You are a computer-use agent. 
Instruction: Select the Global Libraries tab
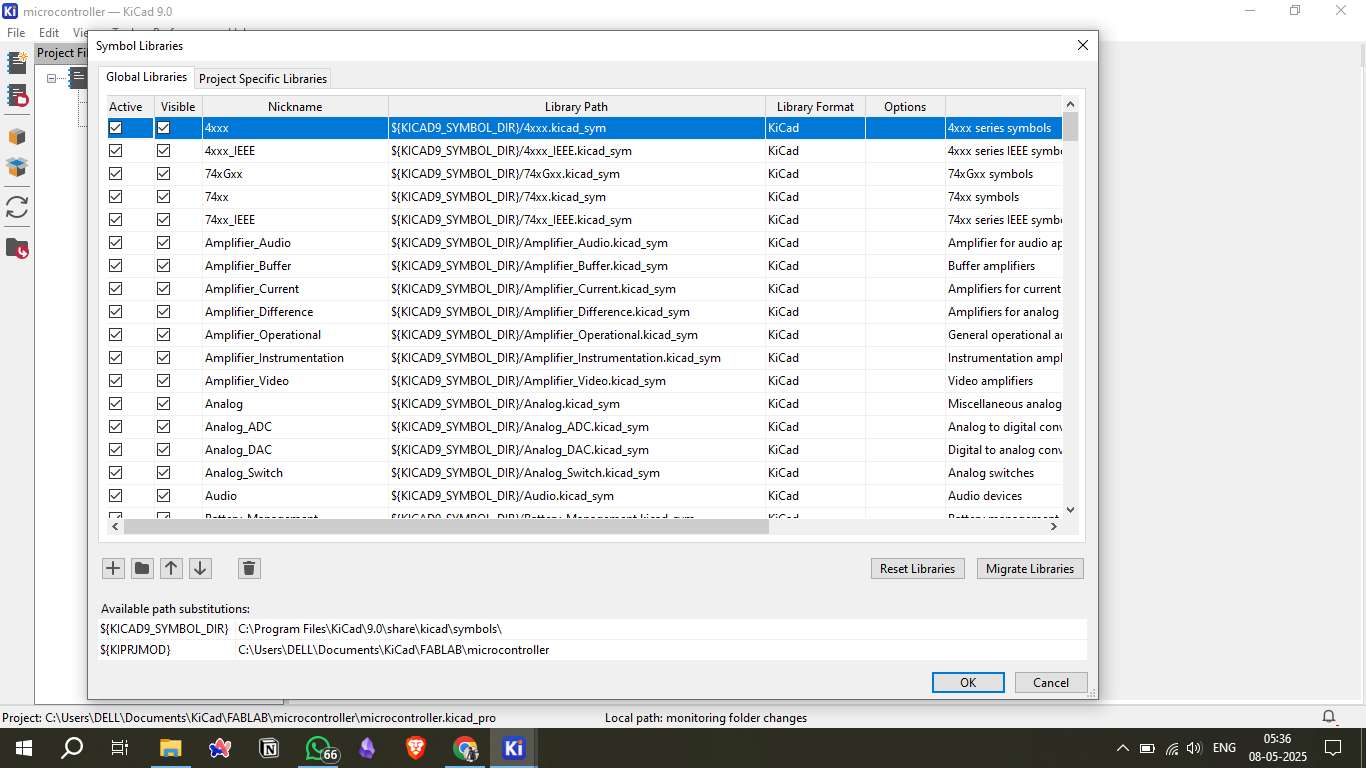point(146,77)
